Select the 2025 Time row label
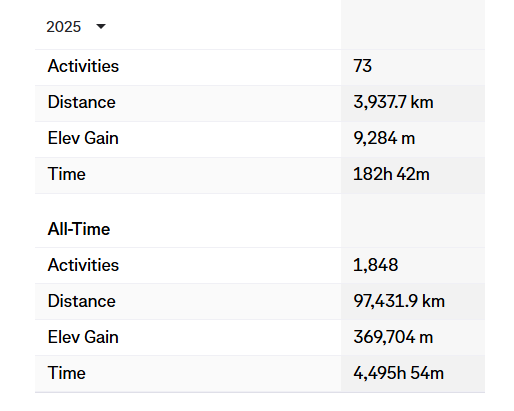514x411 pixels. pos(67,174)
